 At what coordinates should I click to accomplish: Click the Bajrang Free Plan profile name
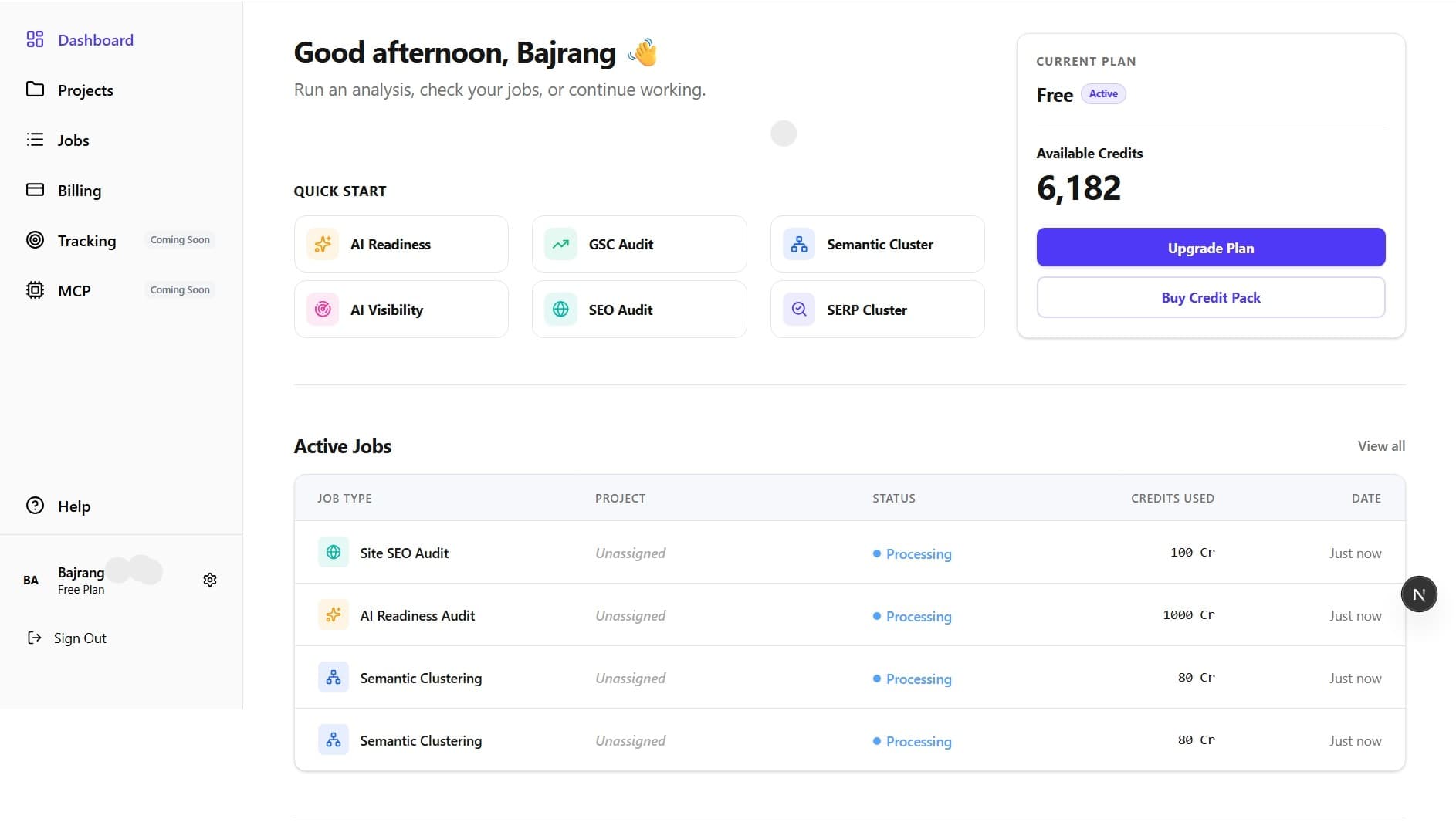tap(81, 580)
